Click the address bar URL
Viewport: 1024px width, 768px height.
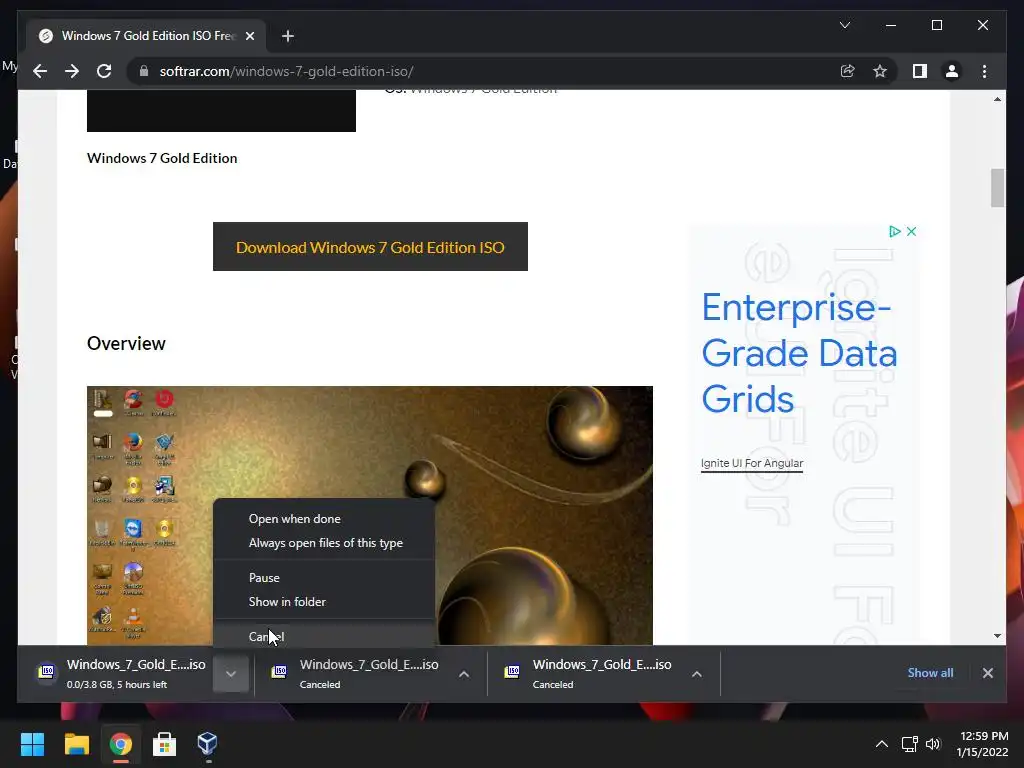point(286,71)
